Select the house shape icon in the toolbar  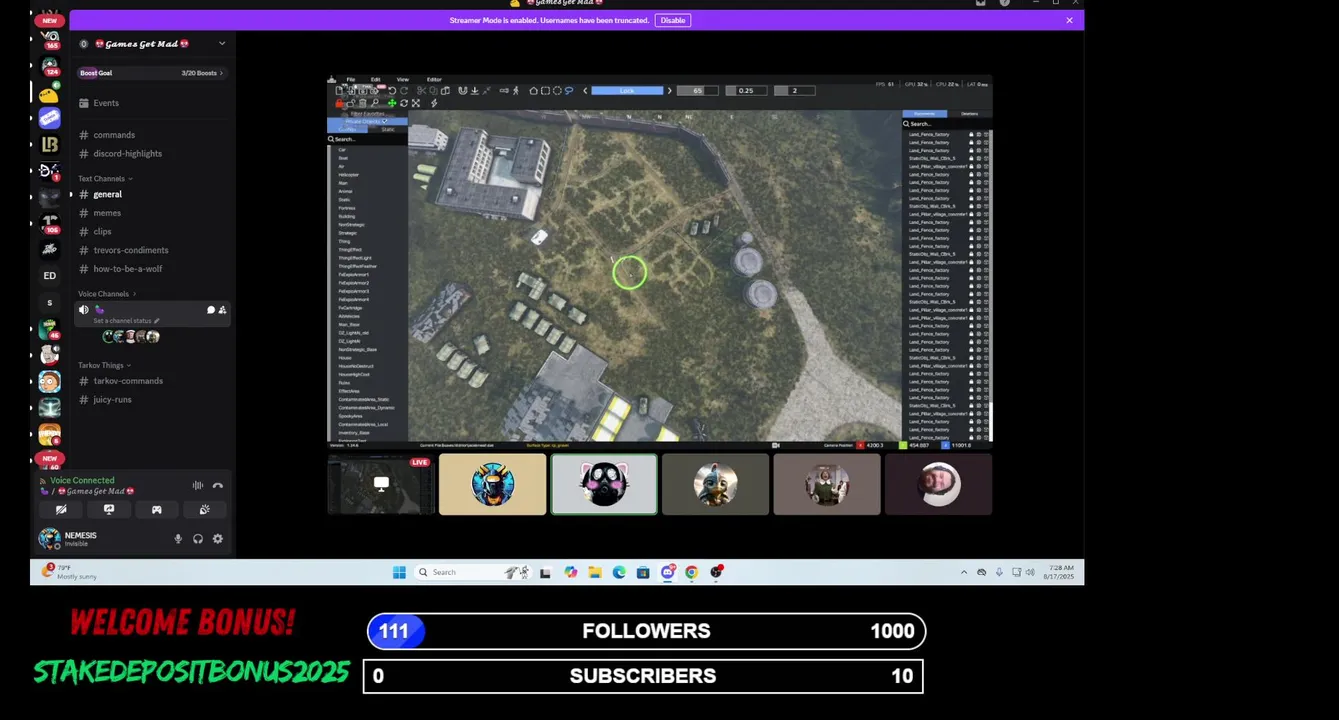tap(533, 90)
